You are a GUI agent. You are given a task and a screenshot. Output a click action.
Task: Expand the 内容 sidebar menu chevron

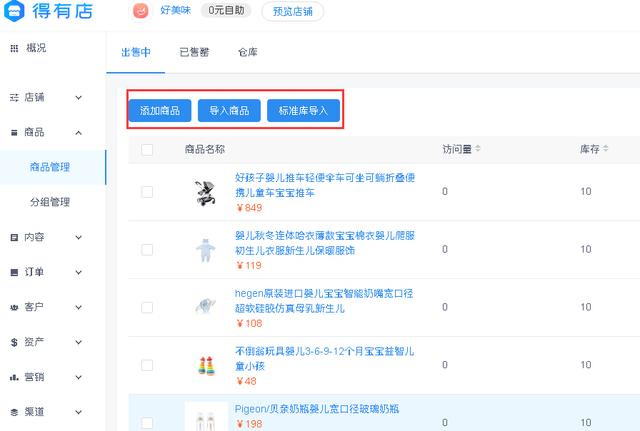point(79,238)
